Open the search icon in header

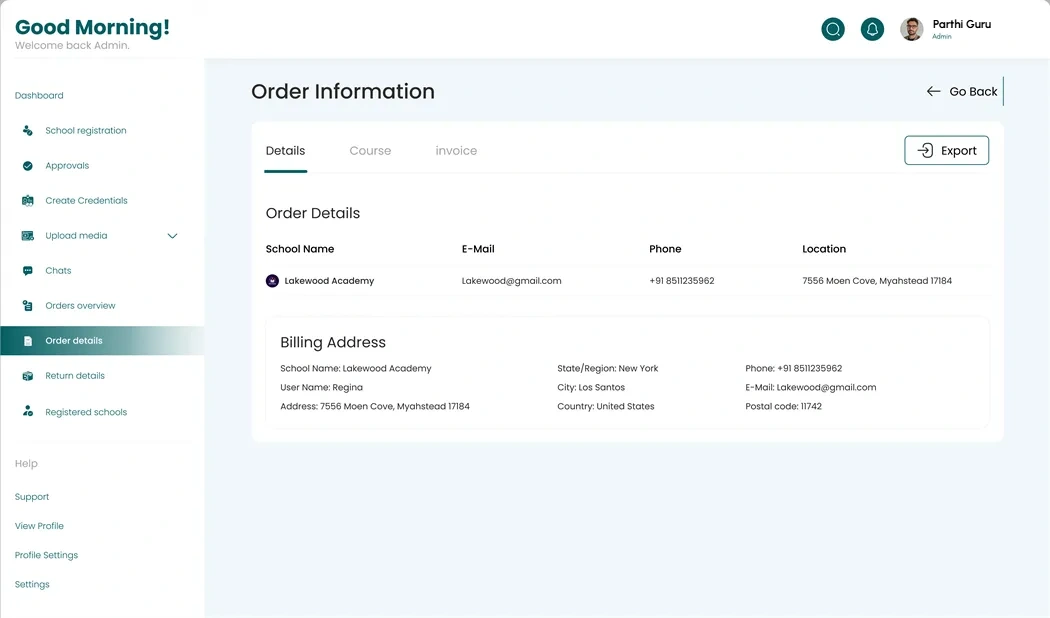click(x=833, y=29)
